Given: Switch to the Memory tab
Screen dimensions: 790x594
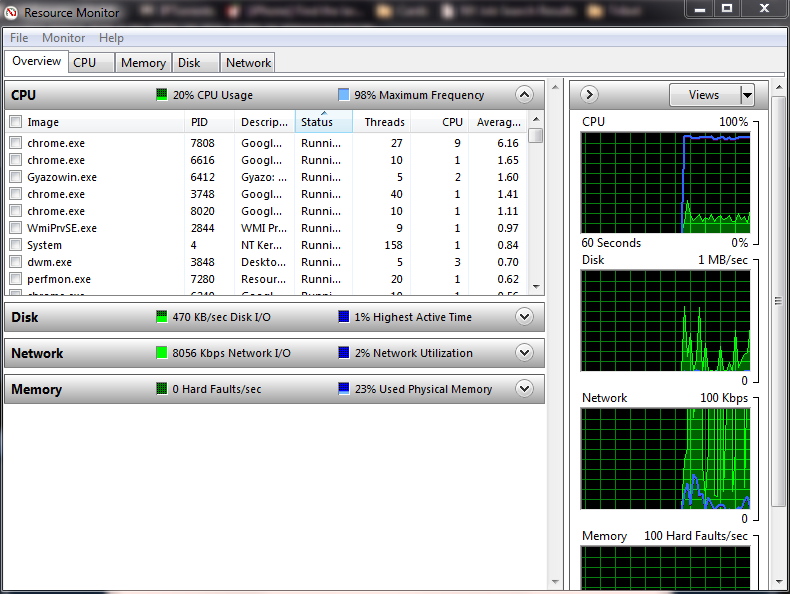Looking at the screenshot, I should pyautogui.click(x=143, y=62).
